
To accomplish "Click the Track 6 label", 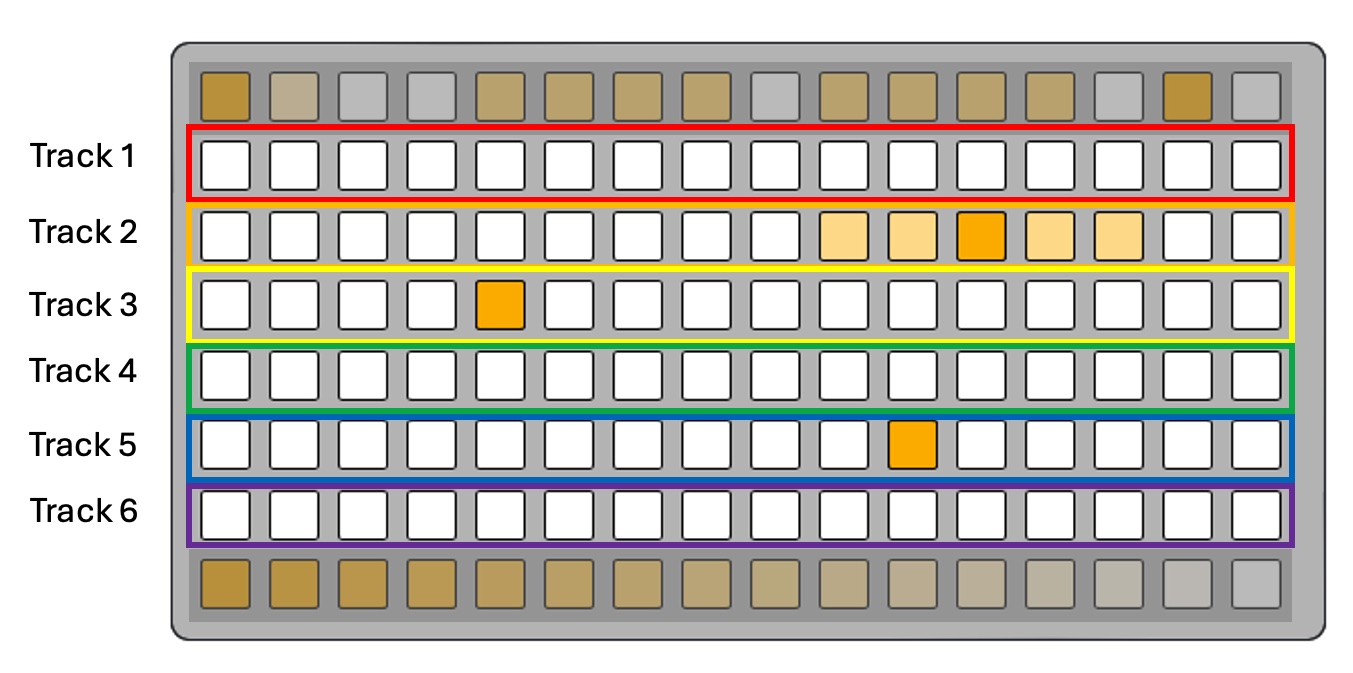I will (84, 511).
